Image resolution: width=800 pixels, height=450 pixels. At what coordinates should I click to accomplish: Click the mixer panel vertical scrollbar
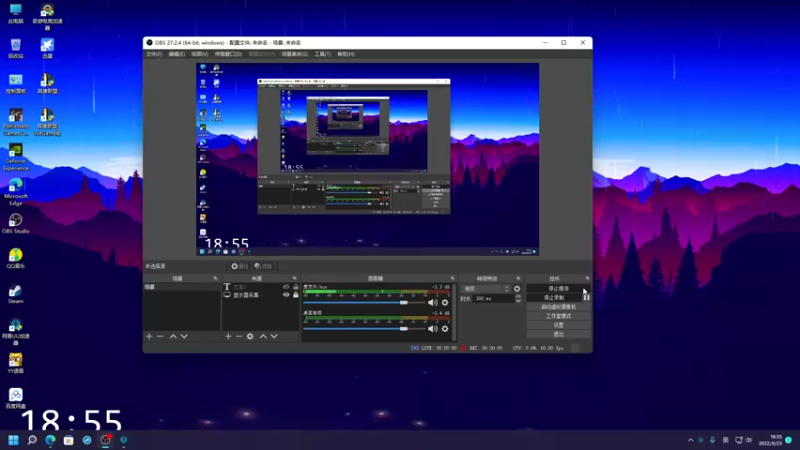tap(454, 311)
